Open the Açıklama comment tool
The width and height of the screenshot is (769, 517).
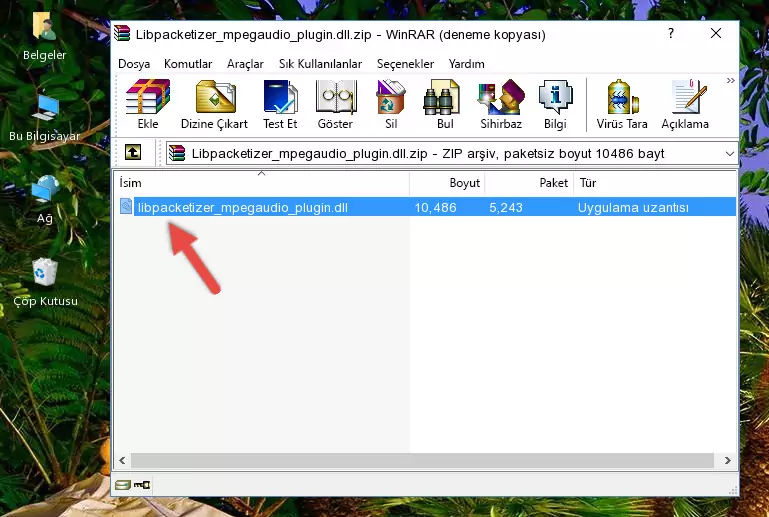click(x=685, y=104)
